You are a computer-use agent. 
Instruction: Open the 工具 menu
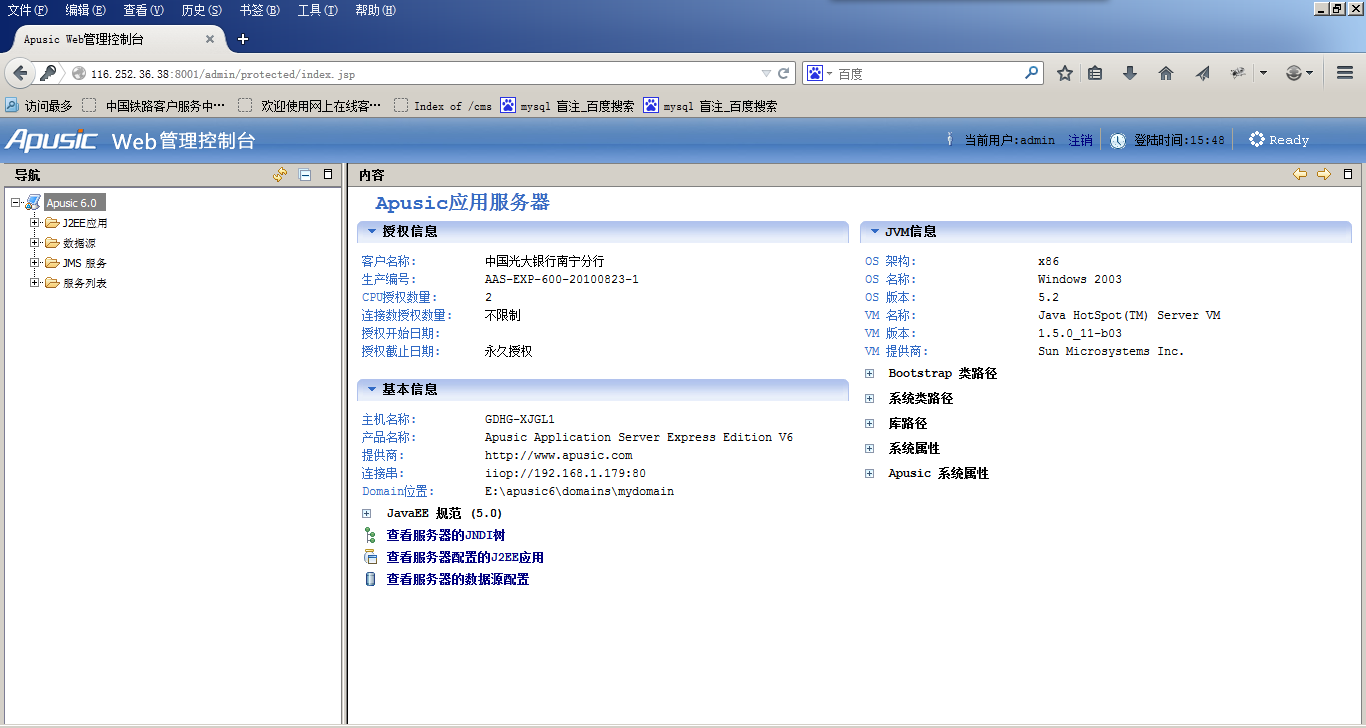point(317,10)
